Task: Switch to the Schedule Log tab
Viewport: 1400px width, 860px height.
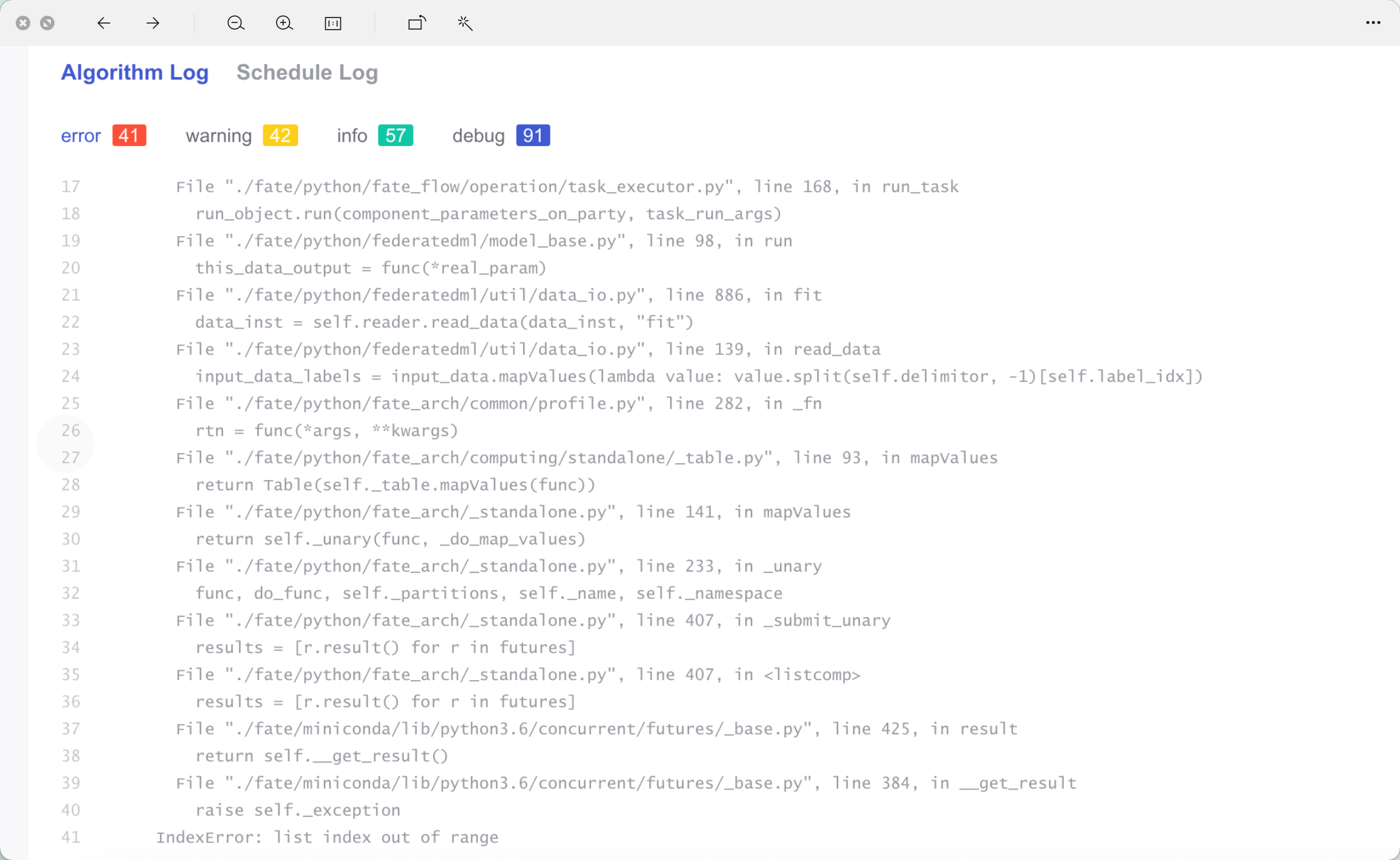Action: click(x=307, y=72)
